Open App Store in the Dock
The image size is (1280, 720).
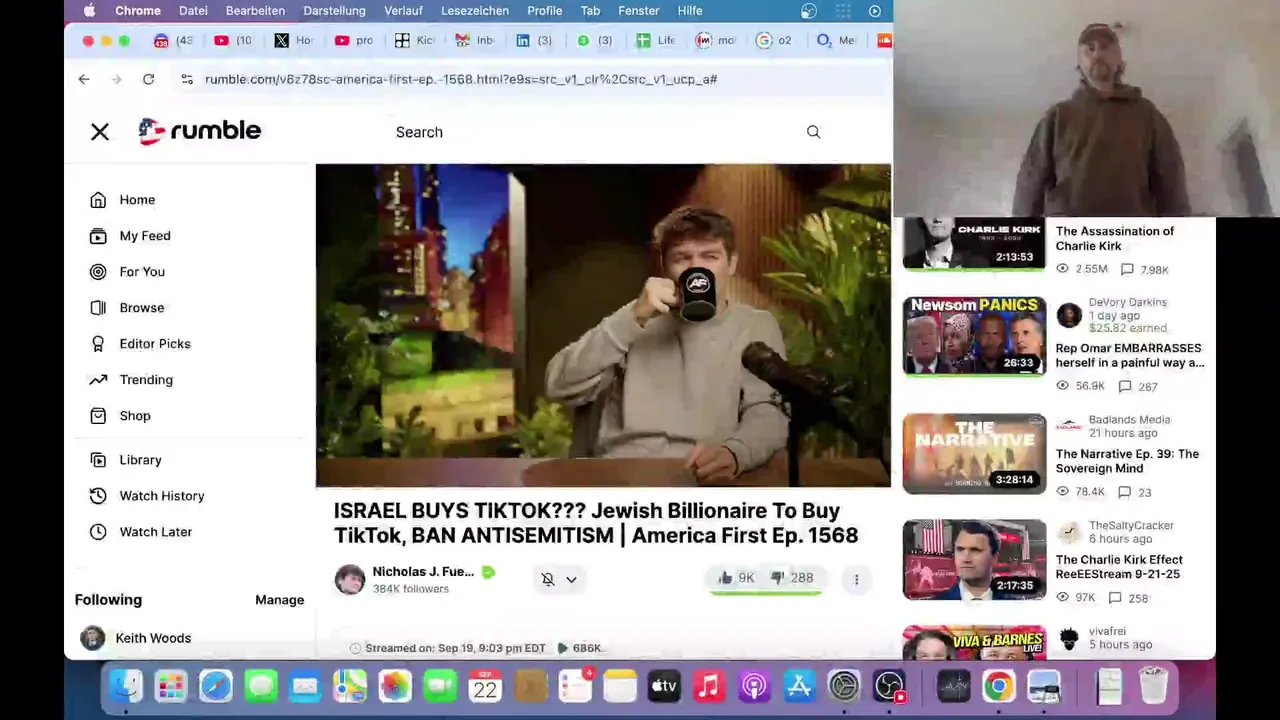[x=799, y=686]
